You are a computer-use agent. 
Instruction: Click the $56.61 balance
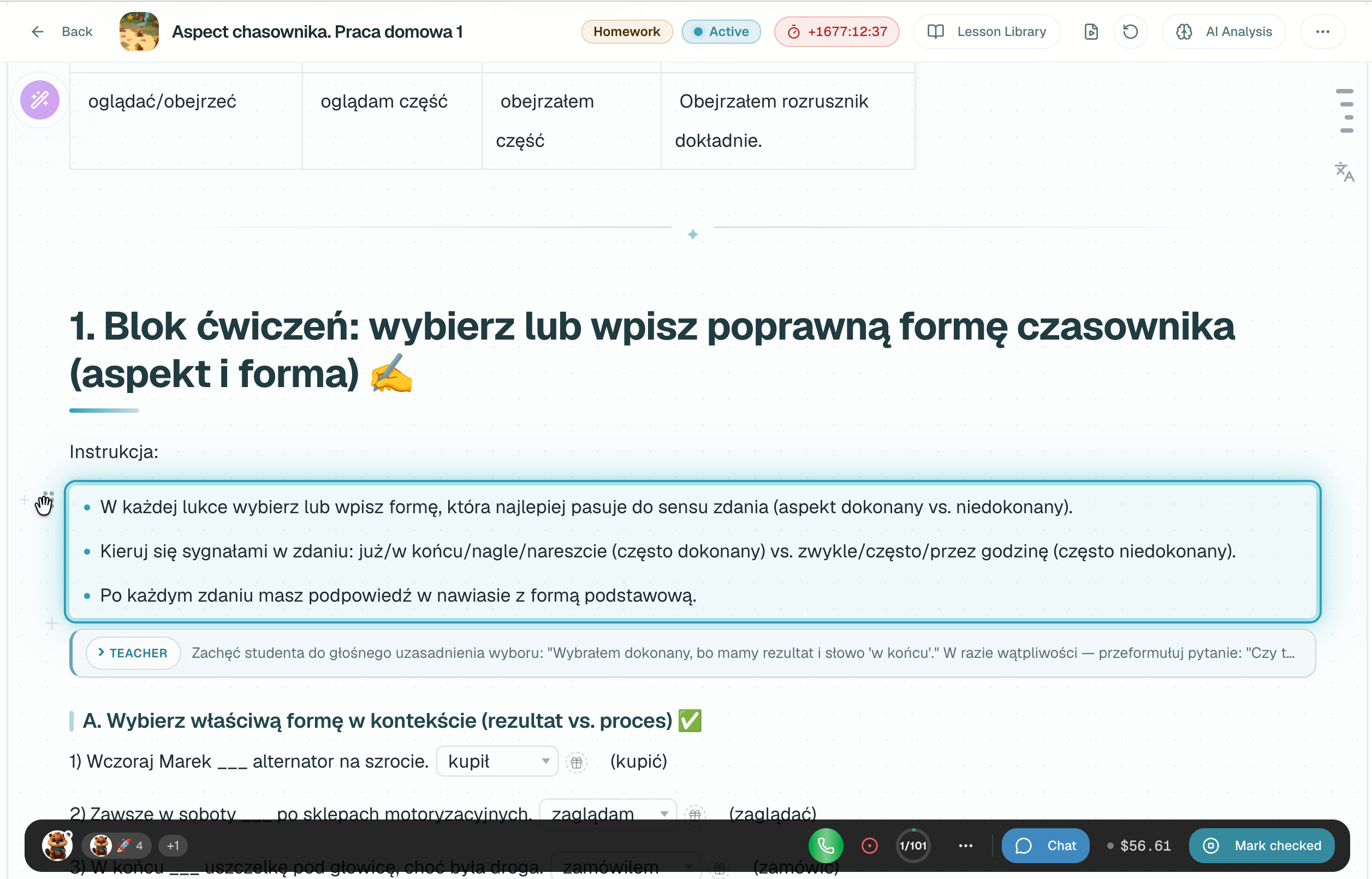pos(1139,845)
